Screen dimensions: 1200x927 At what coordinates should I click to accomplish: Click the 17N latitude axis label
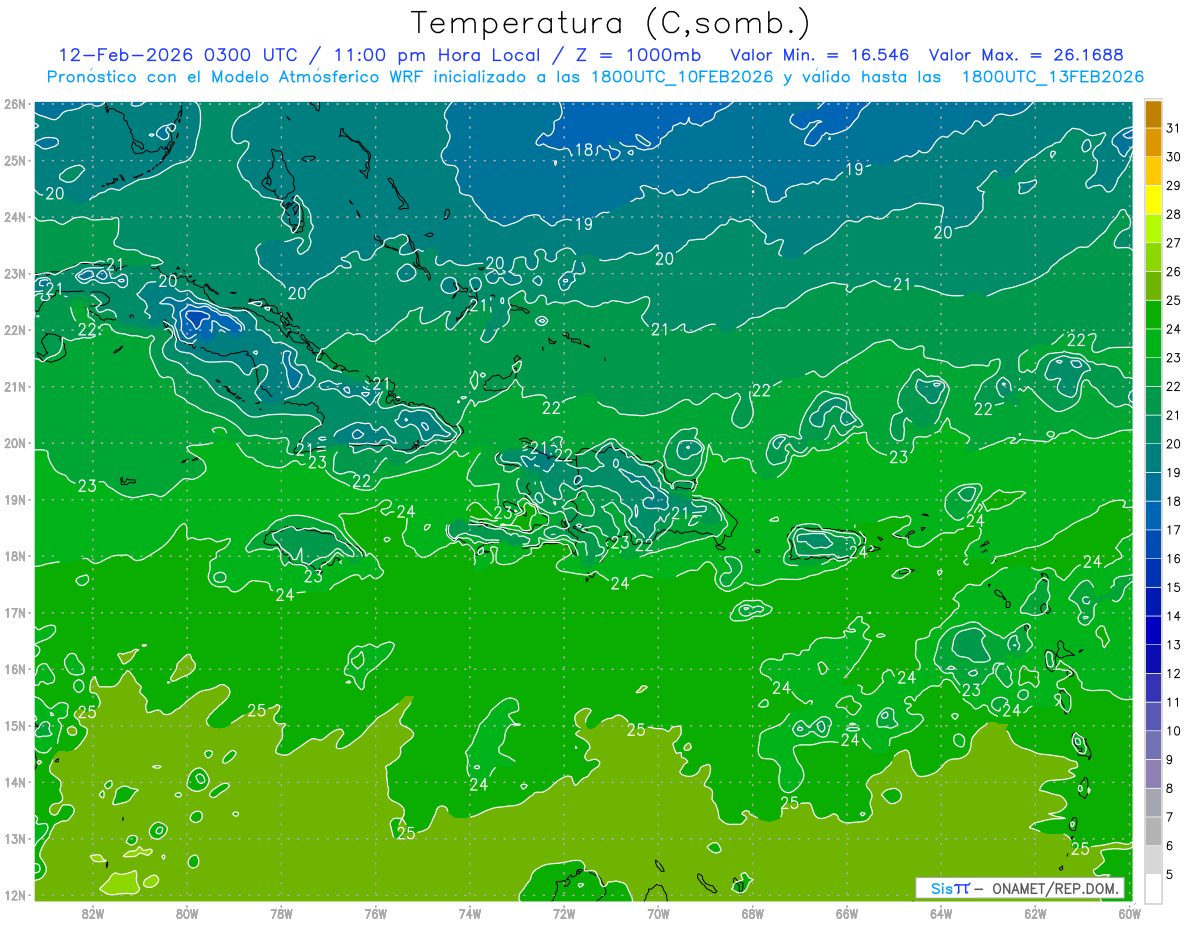tap(14, 613)
